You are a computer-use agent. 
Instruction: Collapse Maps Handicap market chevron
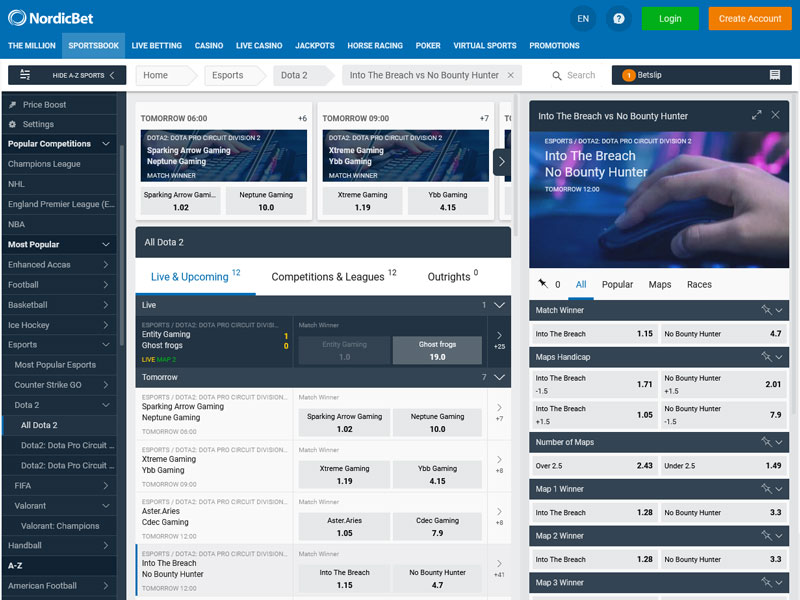779,357
